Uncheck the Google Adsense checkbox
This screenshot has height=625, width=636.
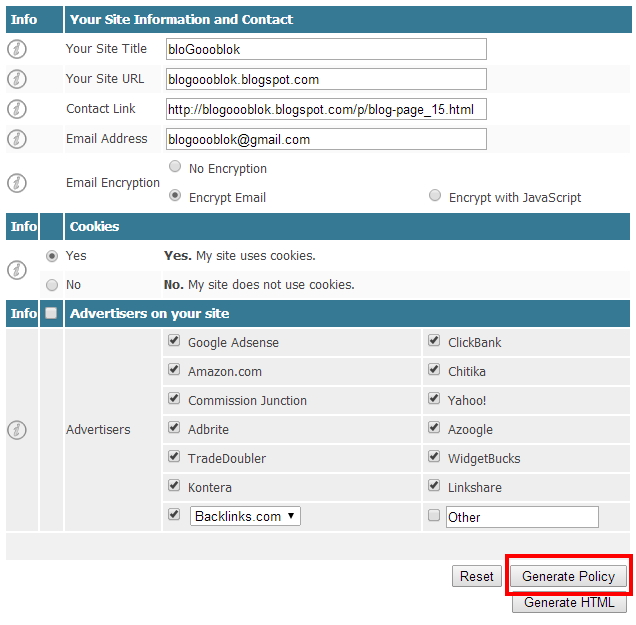coord(174,340)
